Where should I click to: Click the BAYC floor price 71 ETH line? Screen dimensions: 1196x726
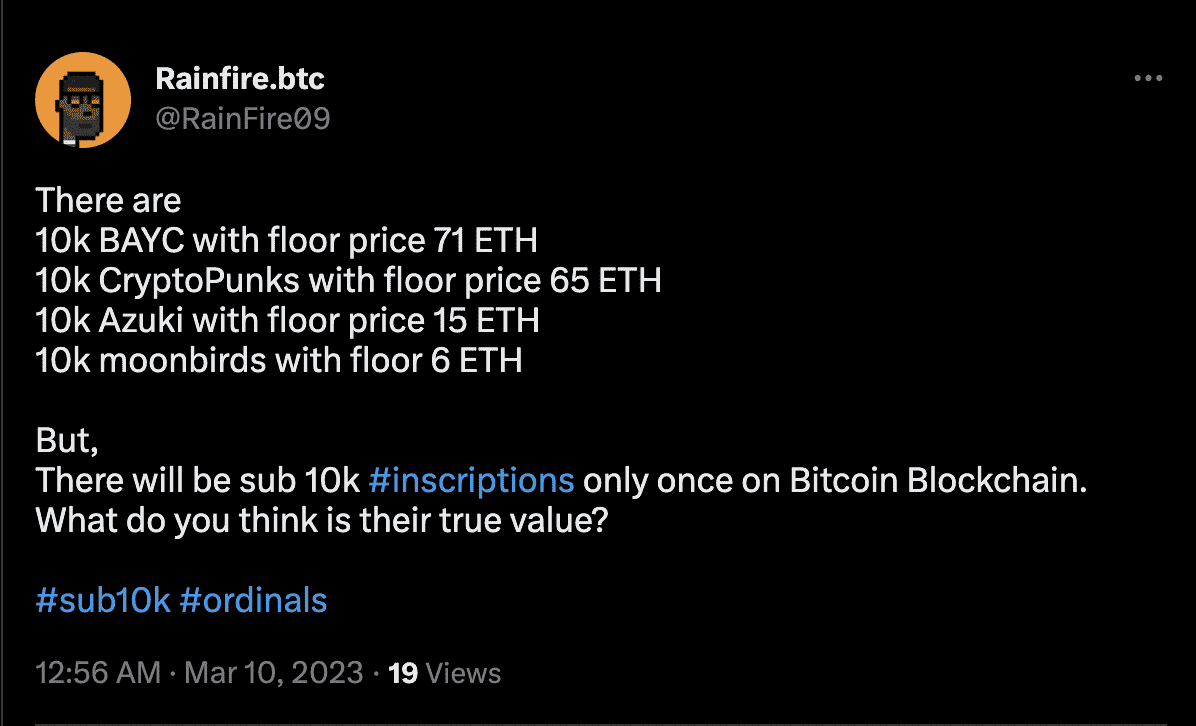287,241
